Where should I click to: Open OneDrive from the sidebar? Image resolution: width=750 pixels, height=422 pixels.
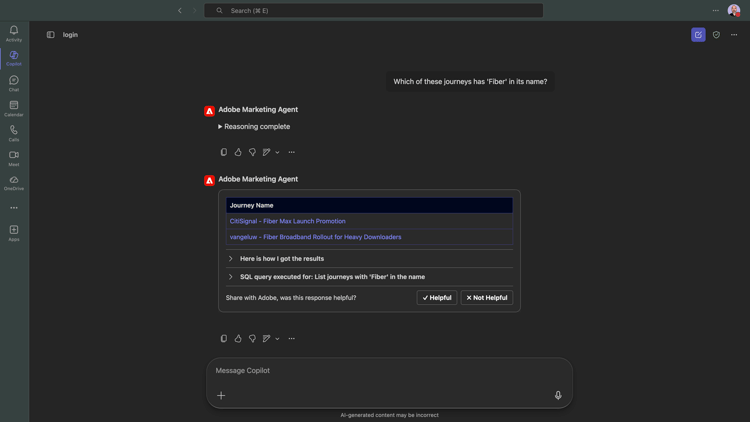point(14,183)
